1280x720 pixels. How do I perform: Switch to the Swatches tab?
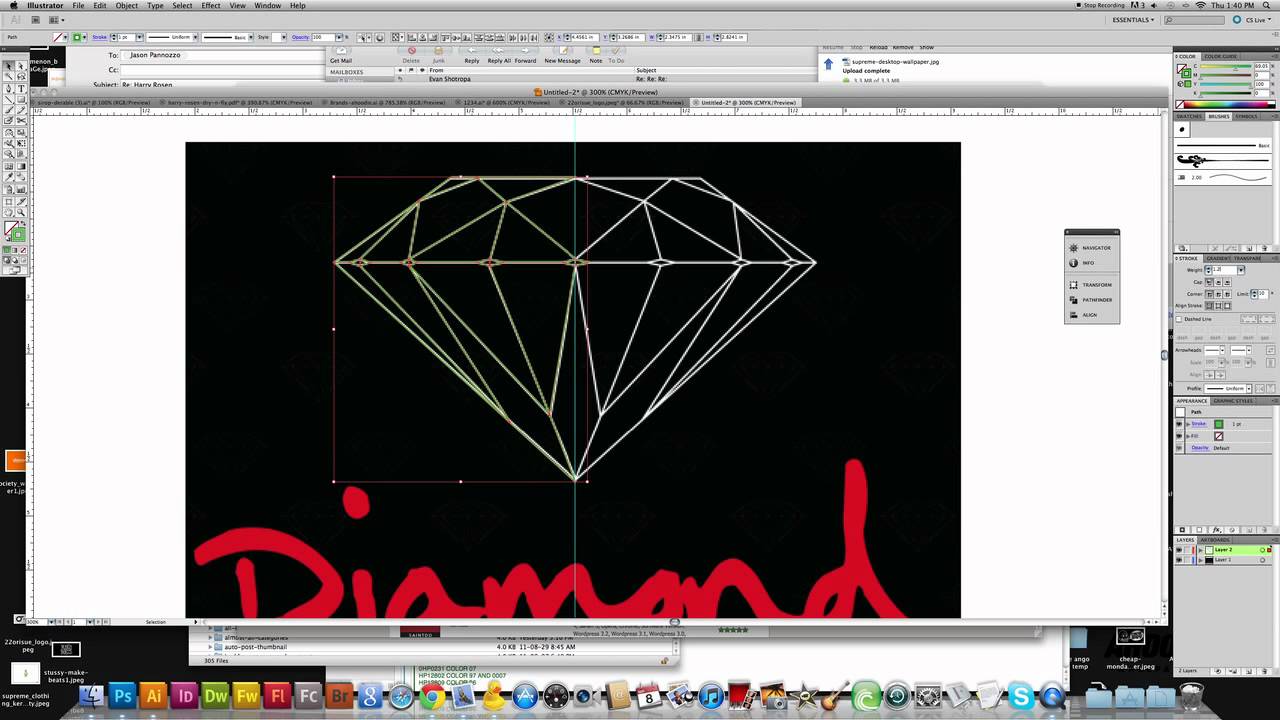pyautogui.click(x=1189, y=116)
